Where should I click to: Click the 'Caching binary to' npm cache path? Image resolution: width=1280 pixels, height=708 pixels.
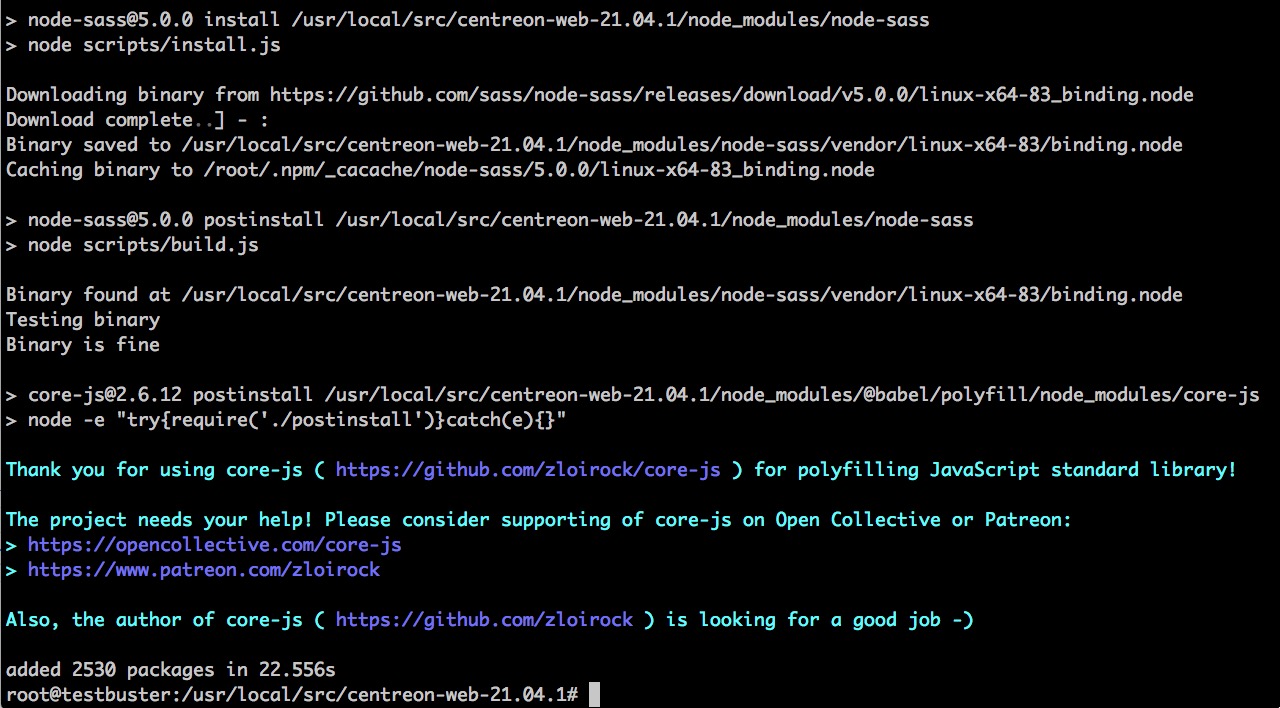click(x=539, y=170)
